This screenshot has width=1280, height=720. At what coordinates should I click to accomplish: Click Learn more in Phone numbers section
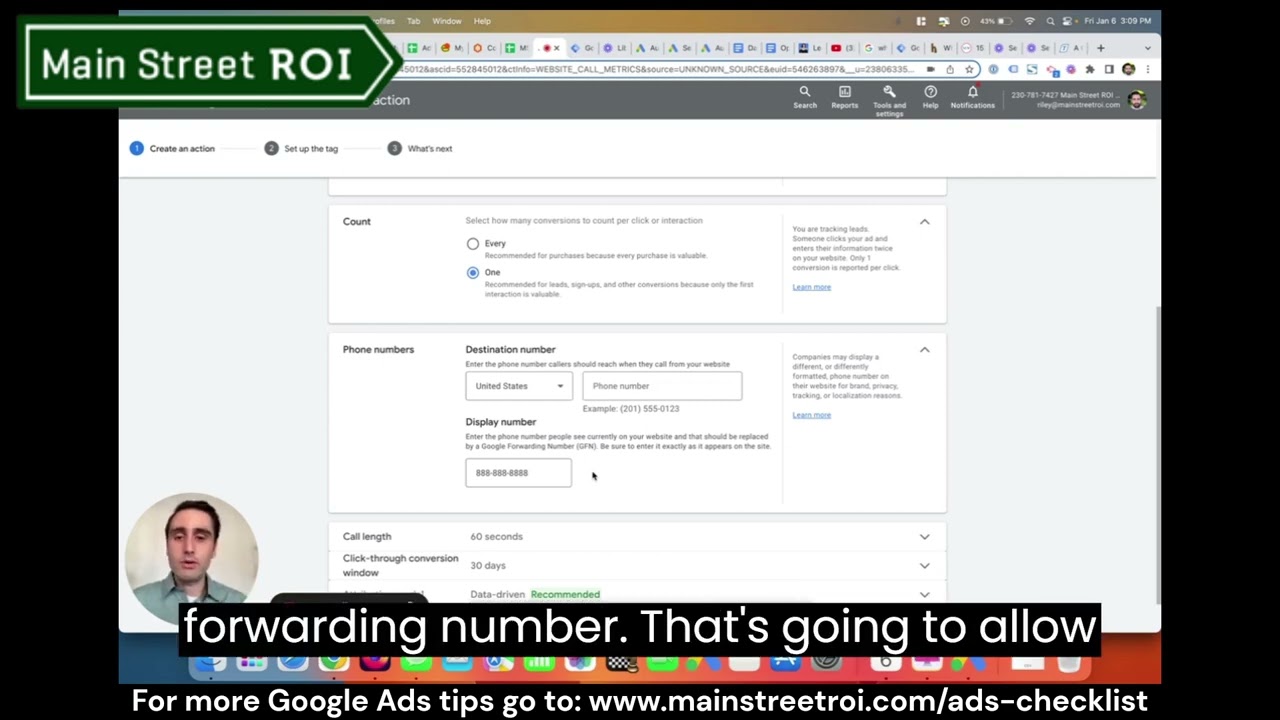point(811,415)
